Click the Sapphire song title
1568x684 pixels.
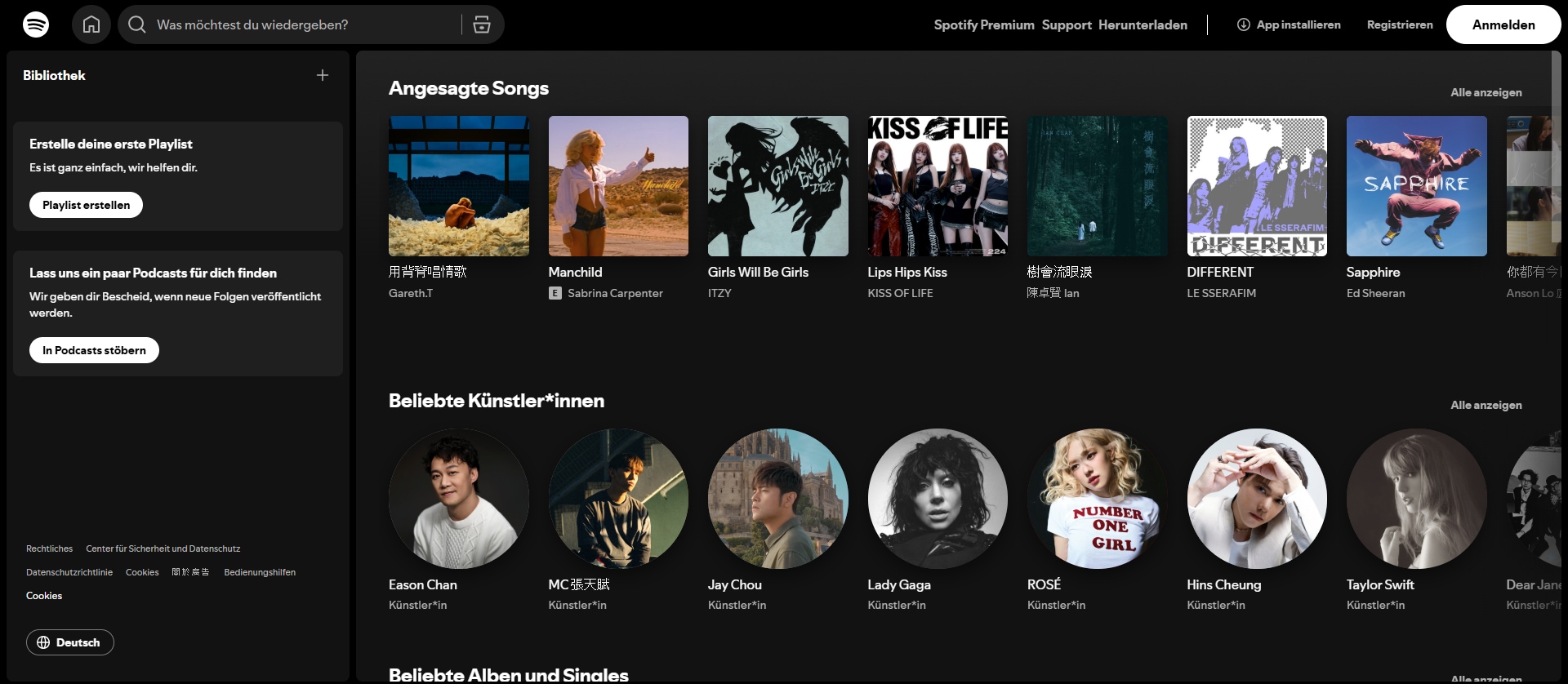1374,272
